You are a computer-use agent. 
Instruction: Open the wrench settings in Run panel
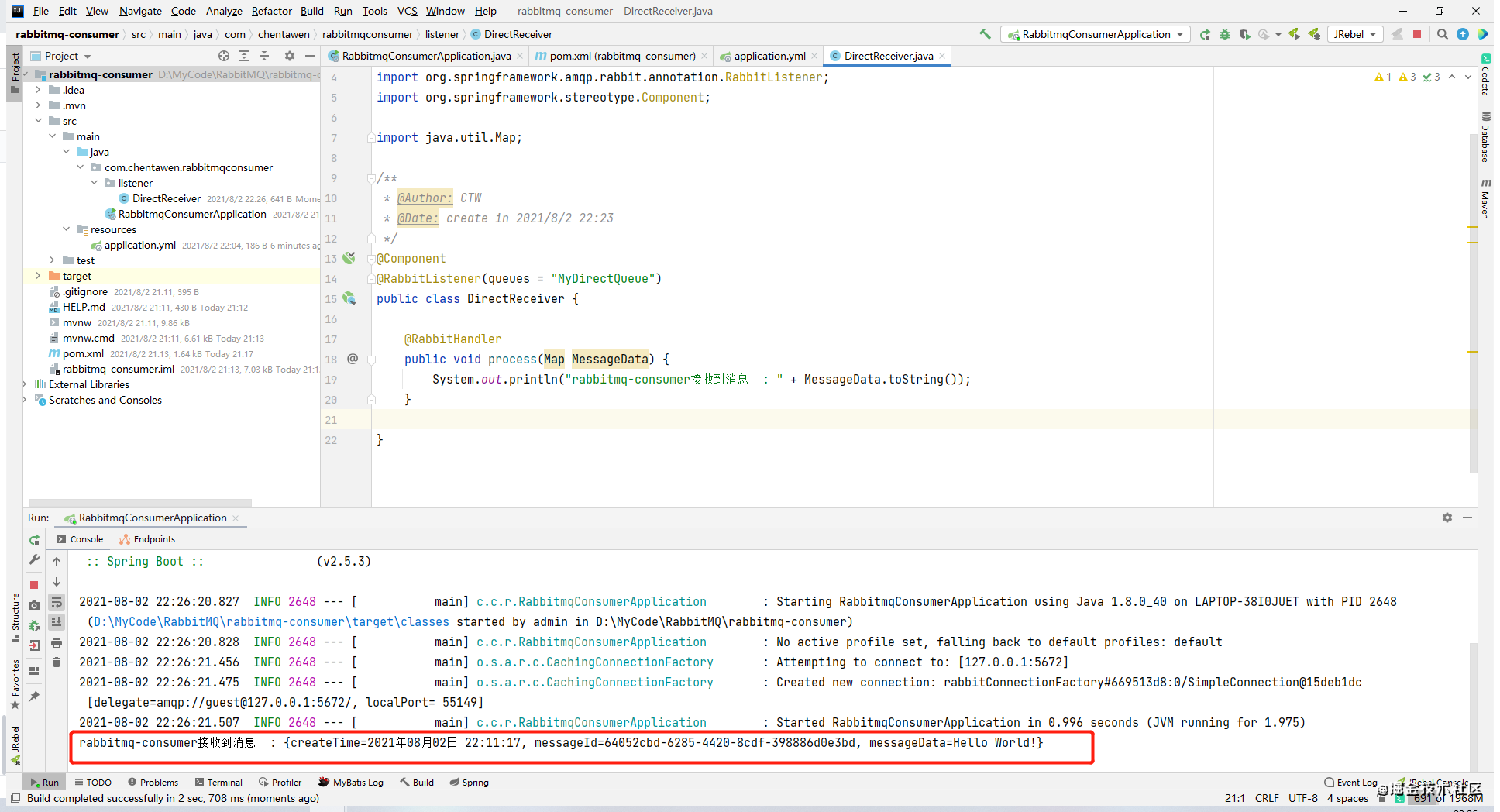point(34,560)
